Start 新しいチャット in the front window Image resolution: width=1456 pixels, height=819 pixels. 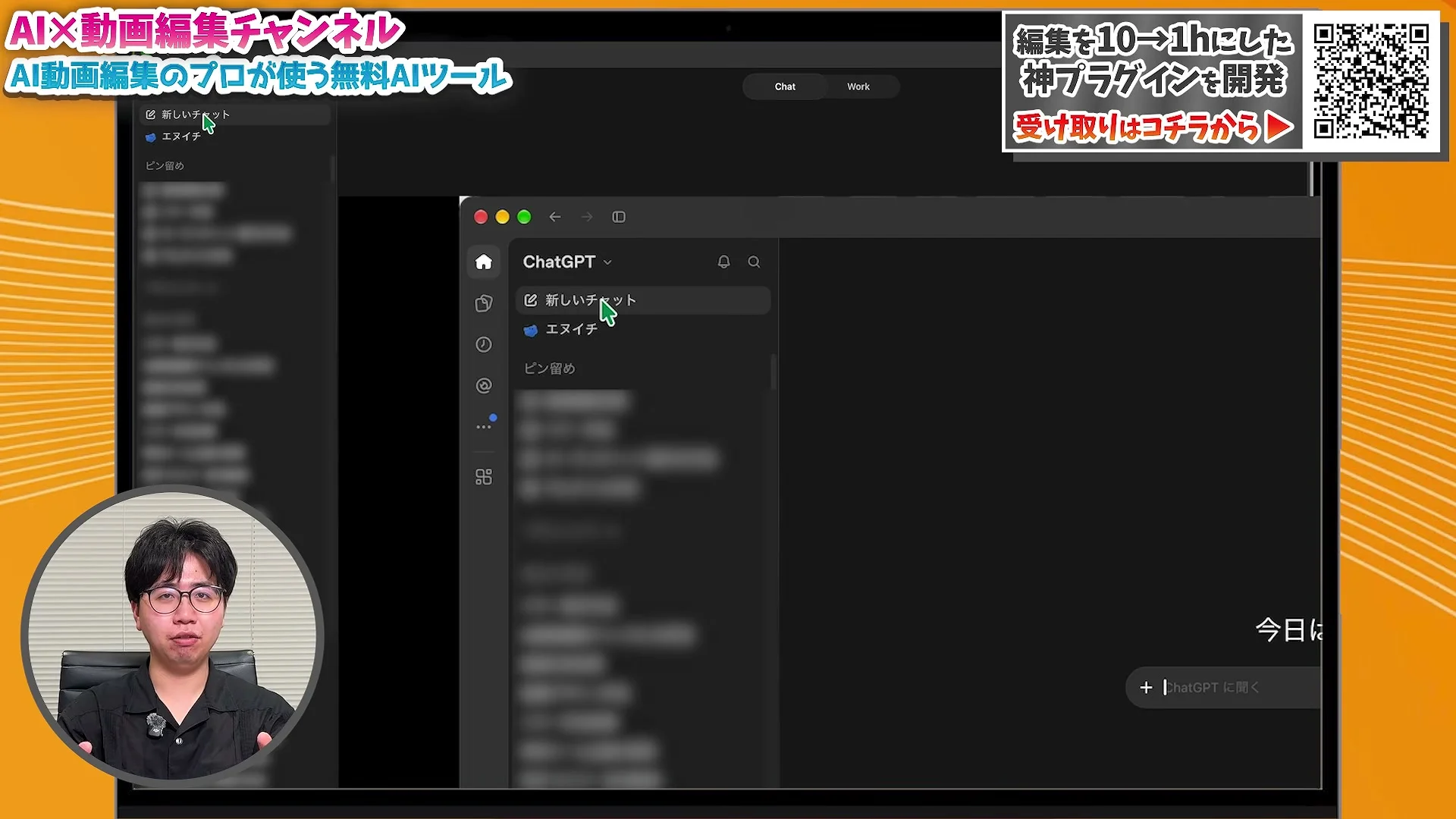tap(643, 300)
